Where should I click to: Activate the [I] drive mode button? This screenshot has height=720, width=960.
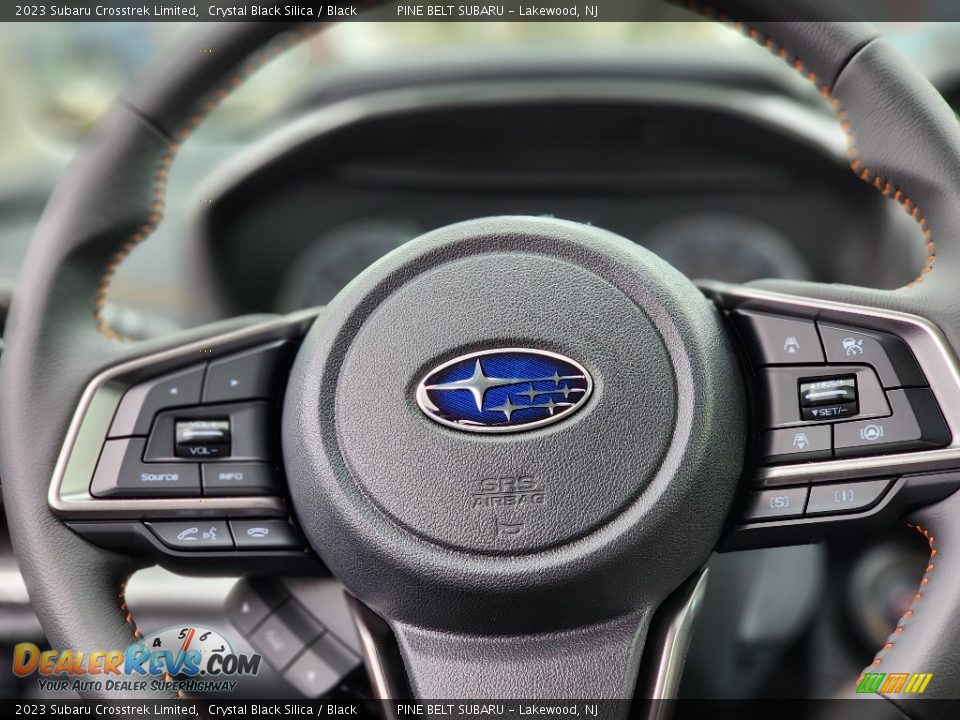(x=845, y=495)
